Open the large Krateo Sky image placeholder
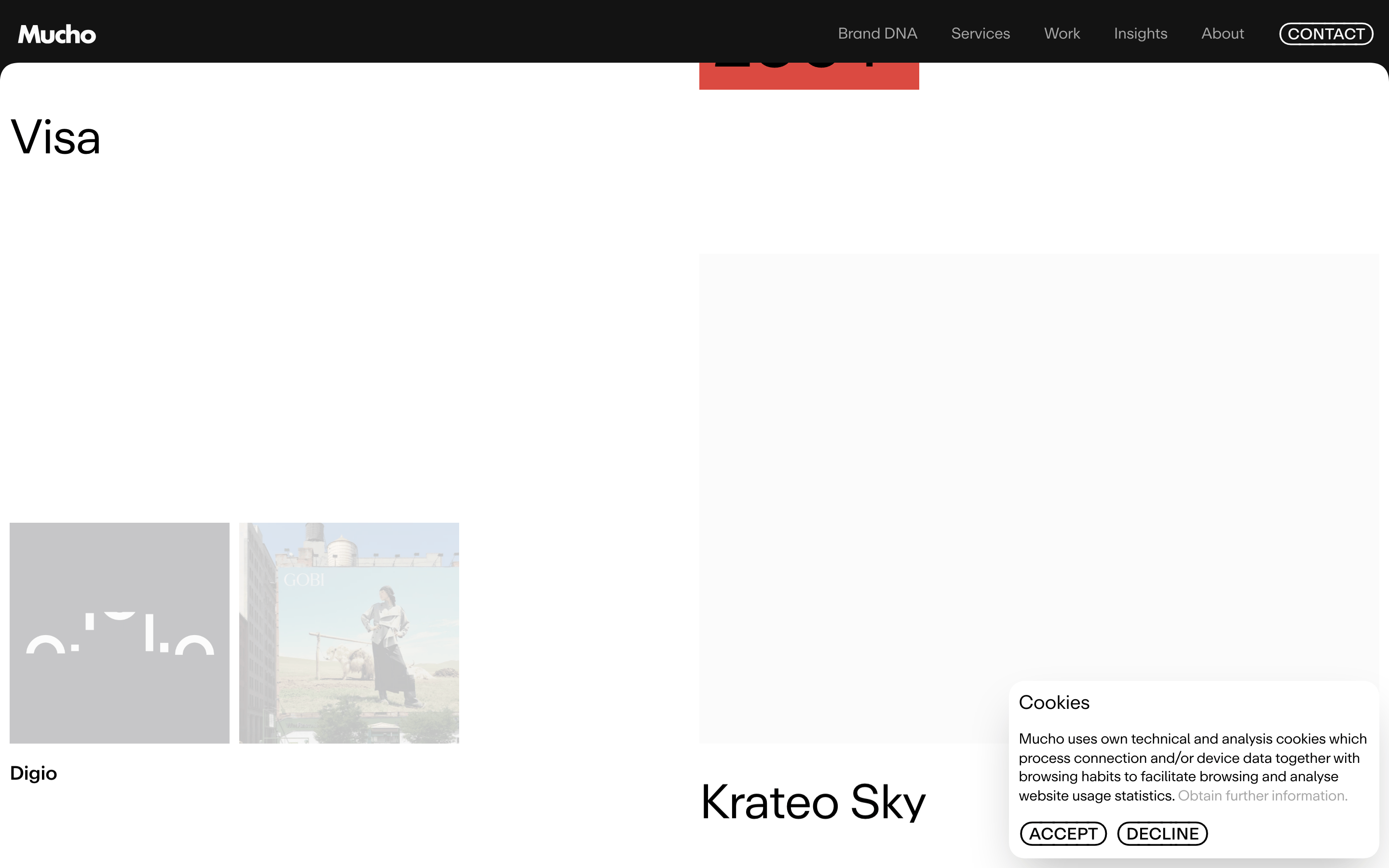 click(1039, 498)
